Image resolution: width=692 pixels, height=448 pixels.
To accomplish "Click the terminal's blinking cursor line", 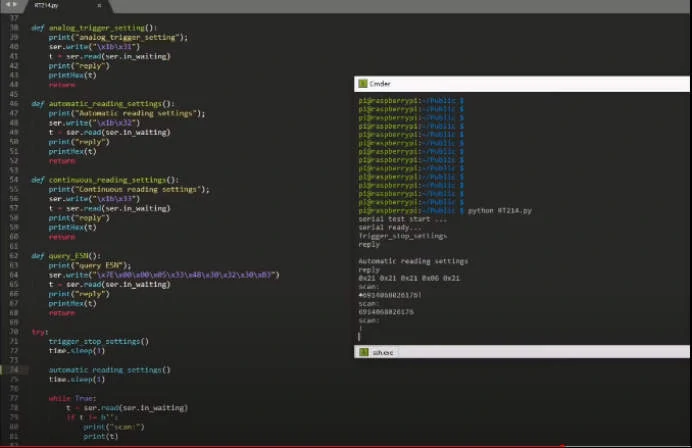I will click(361, 337).
